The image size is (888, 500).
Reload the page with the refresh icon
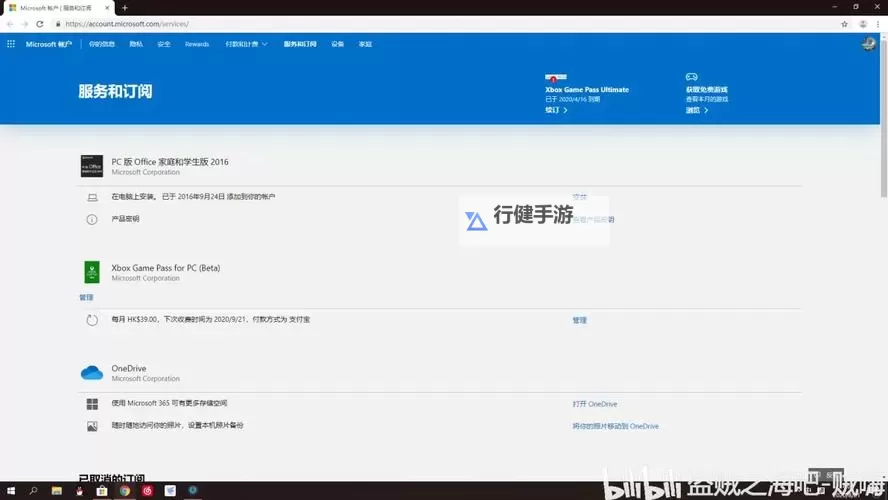[40, 24]
